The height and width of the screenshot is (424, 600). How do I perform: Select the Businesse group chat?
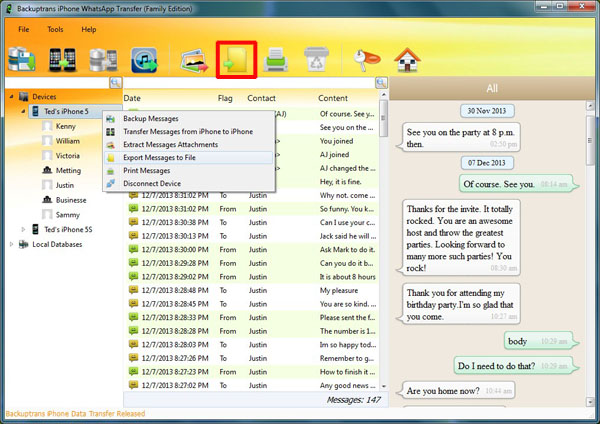pos(71,200)
